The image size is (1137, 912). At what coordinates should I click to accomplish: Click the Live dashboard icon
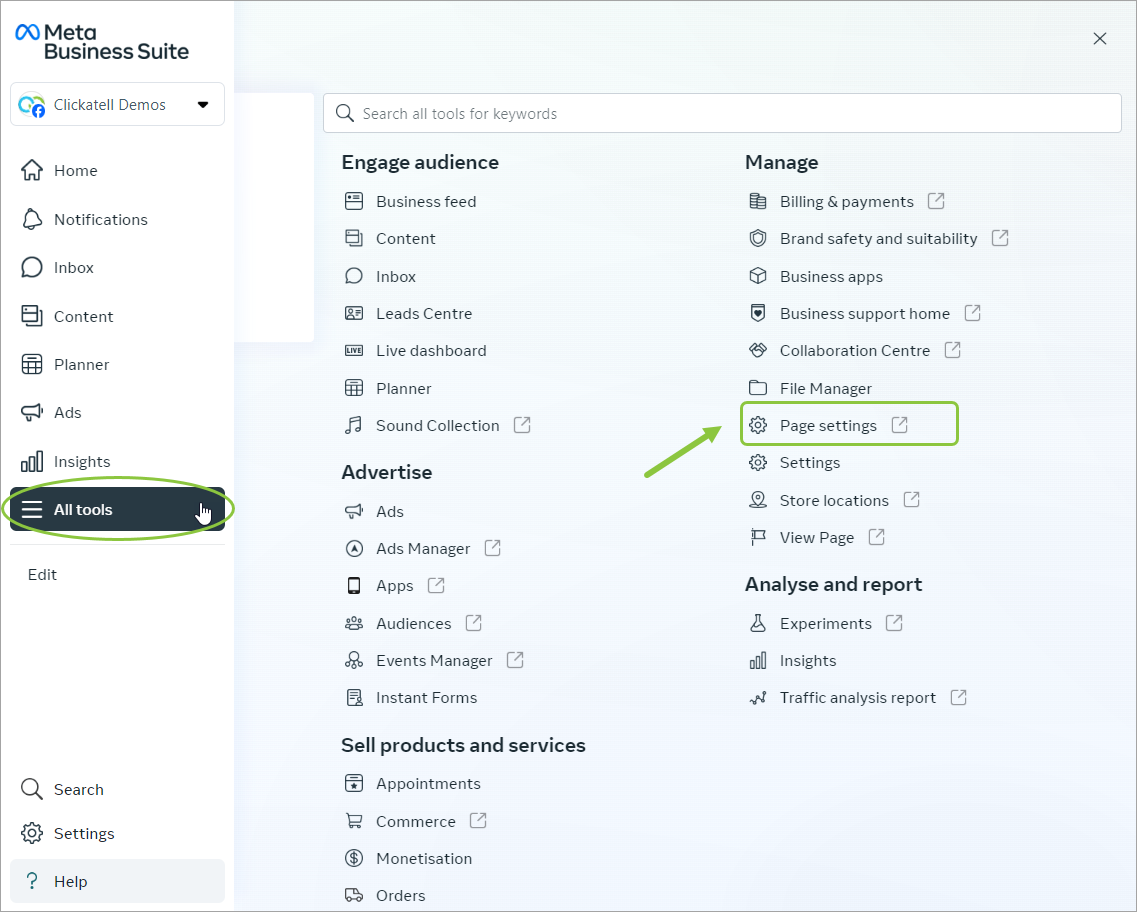tap(353, 351)
